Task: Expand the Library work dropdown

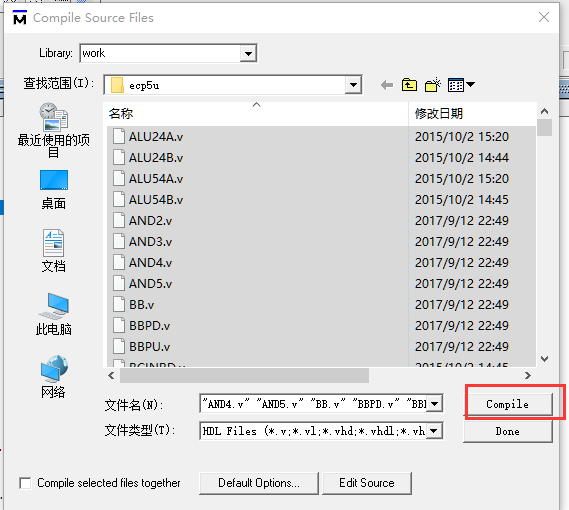Action: [248, 54]
